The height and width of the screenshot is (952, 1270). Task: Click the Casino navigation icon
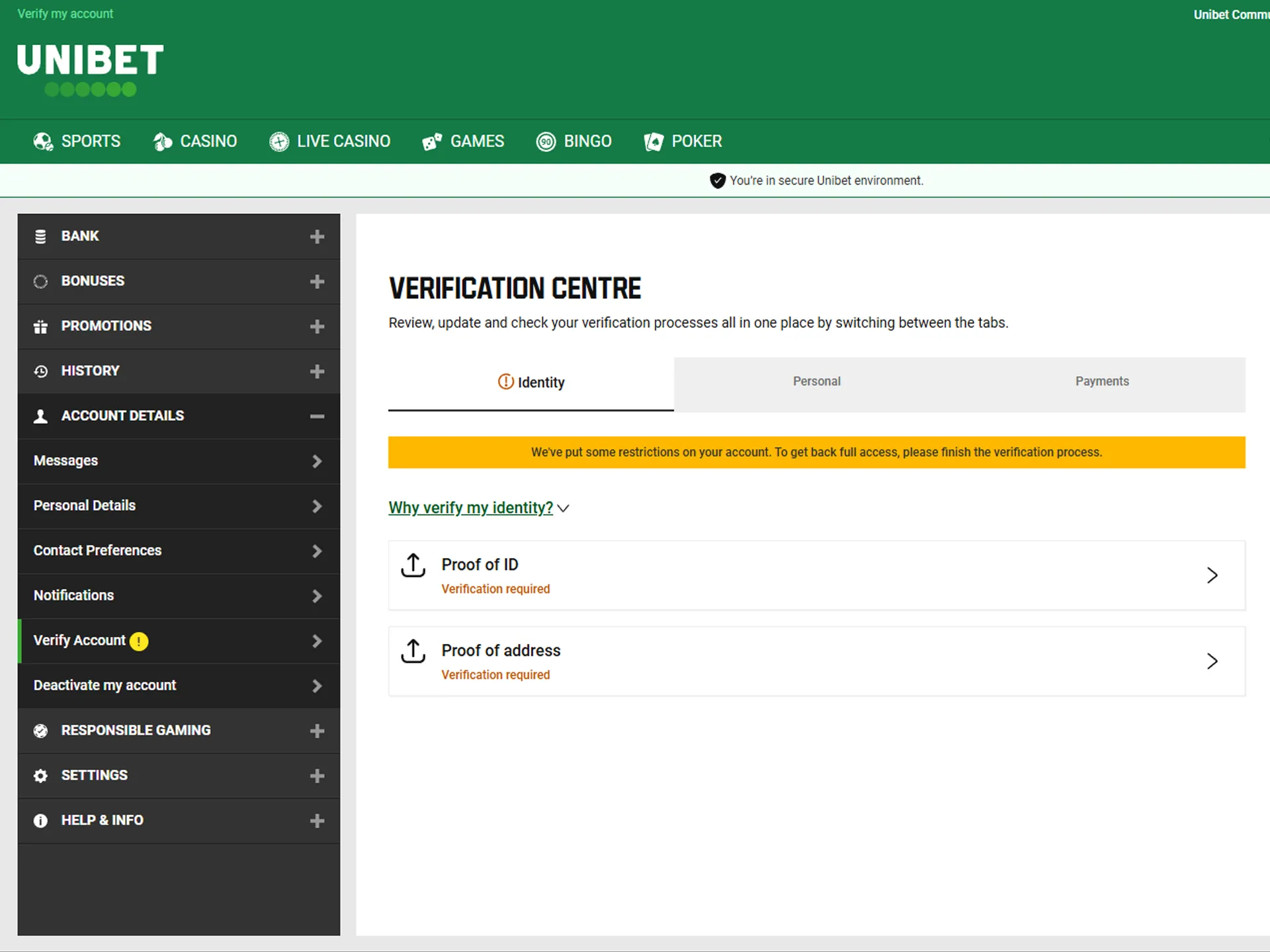(162, 141)
